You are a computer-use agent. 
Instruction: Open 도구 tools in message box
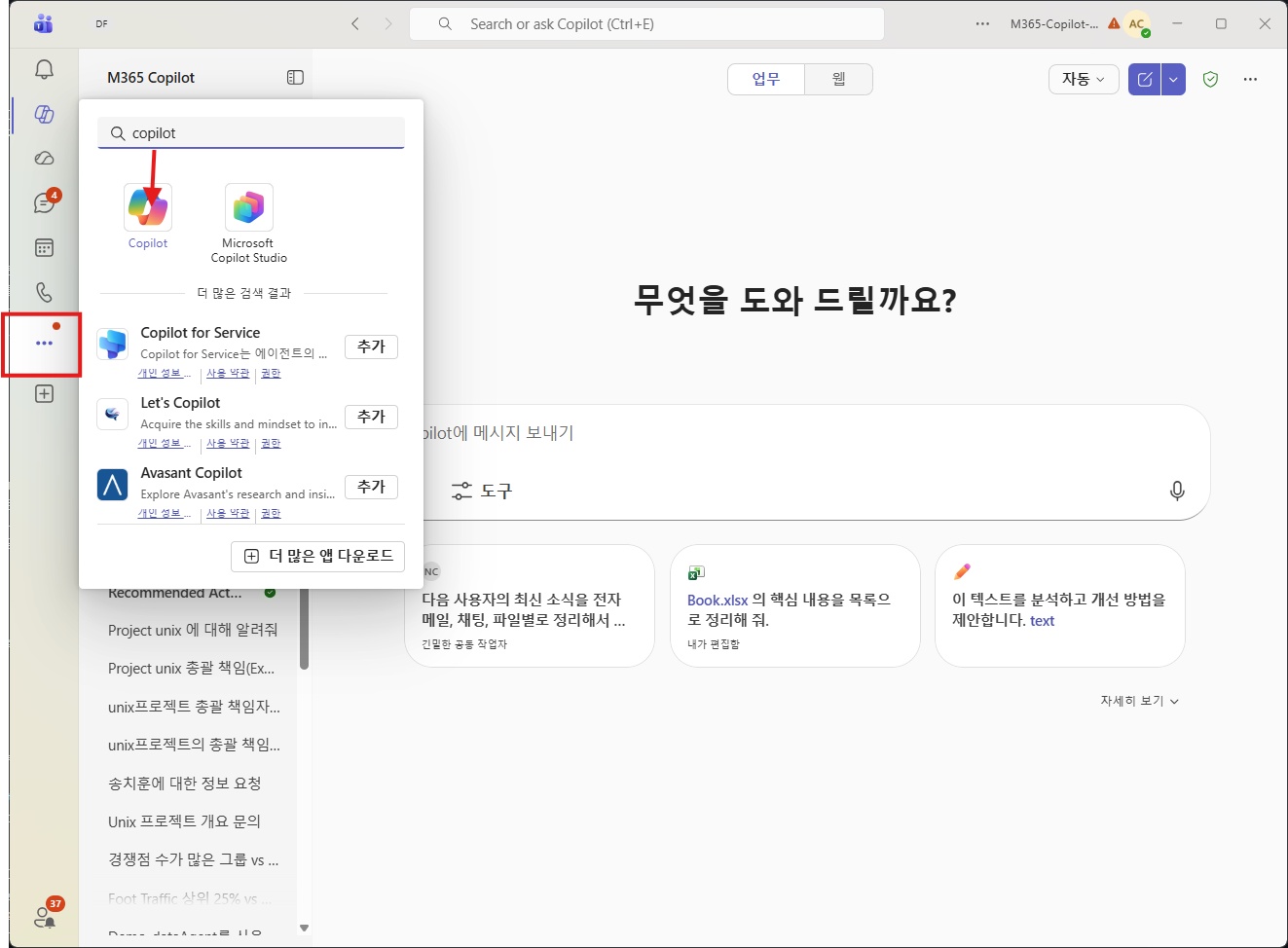coord(482,491)
